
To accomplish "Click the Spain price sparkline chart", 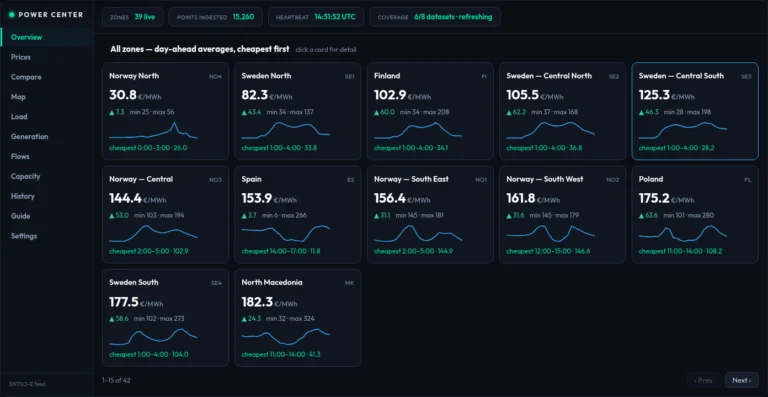I will click(x=286, y=234).
